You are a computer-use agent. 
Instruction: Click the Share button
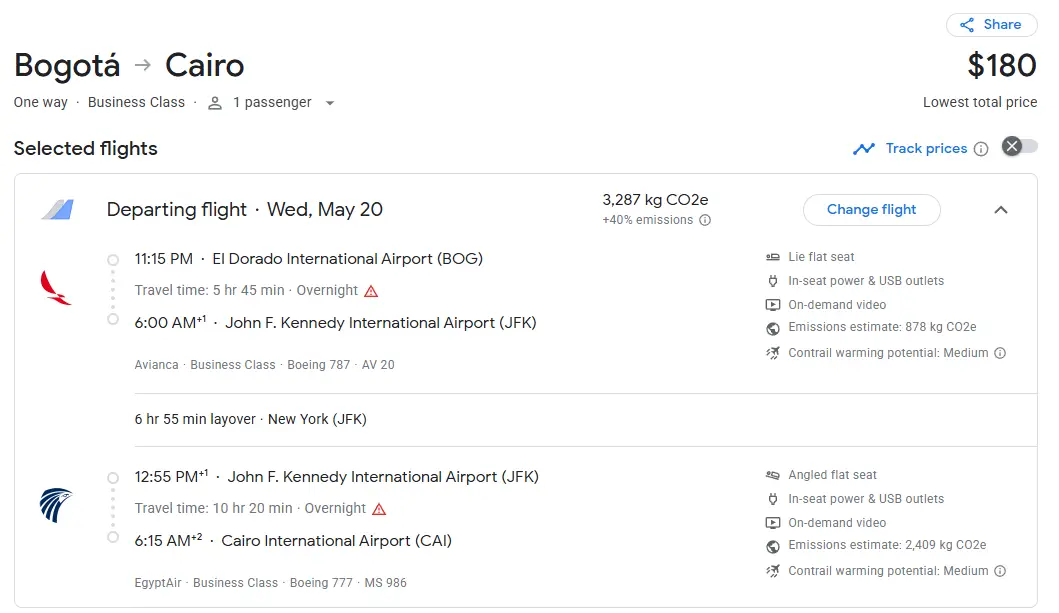pos(991,25)
